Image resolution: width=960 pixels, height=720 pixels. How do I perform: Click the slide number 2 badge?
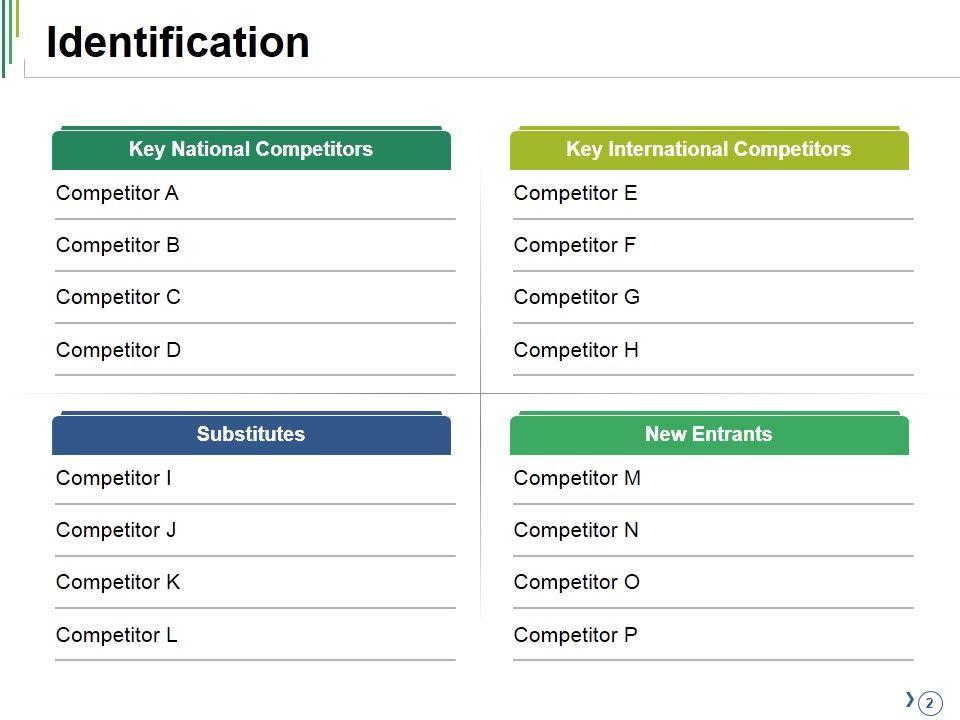[x=930, y=703]
